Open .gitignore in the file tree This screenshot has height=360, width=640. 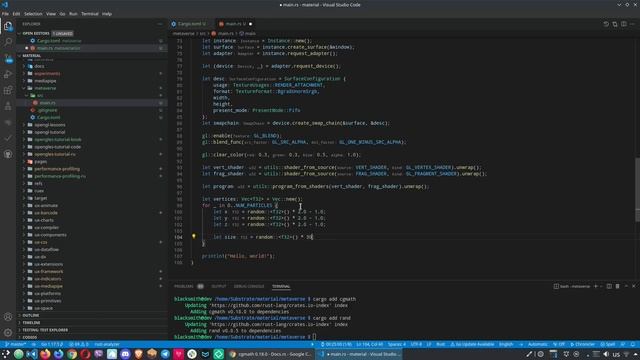point(48,110)
